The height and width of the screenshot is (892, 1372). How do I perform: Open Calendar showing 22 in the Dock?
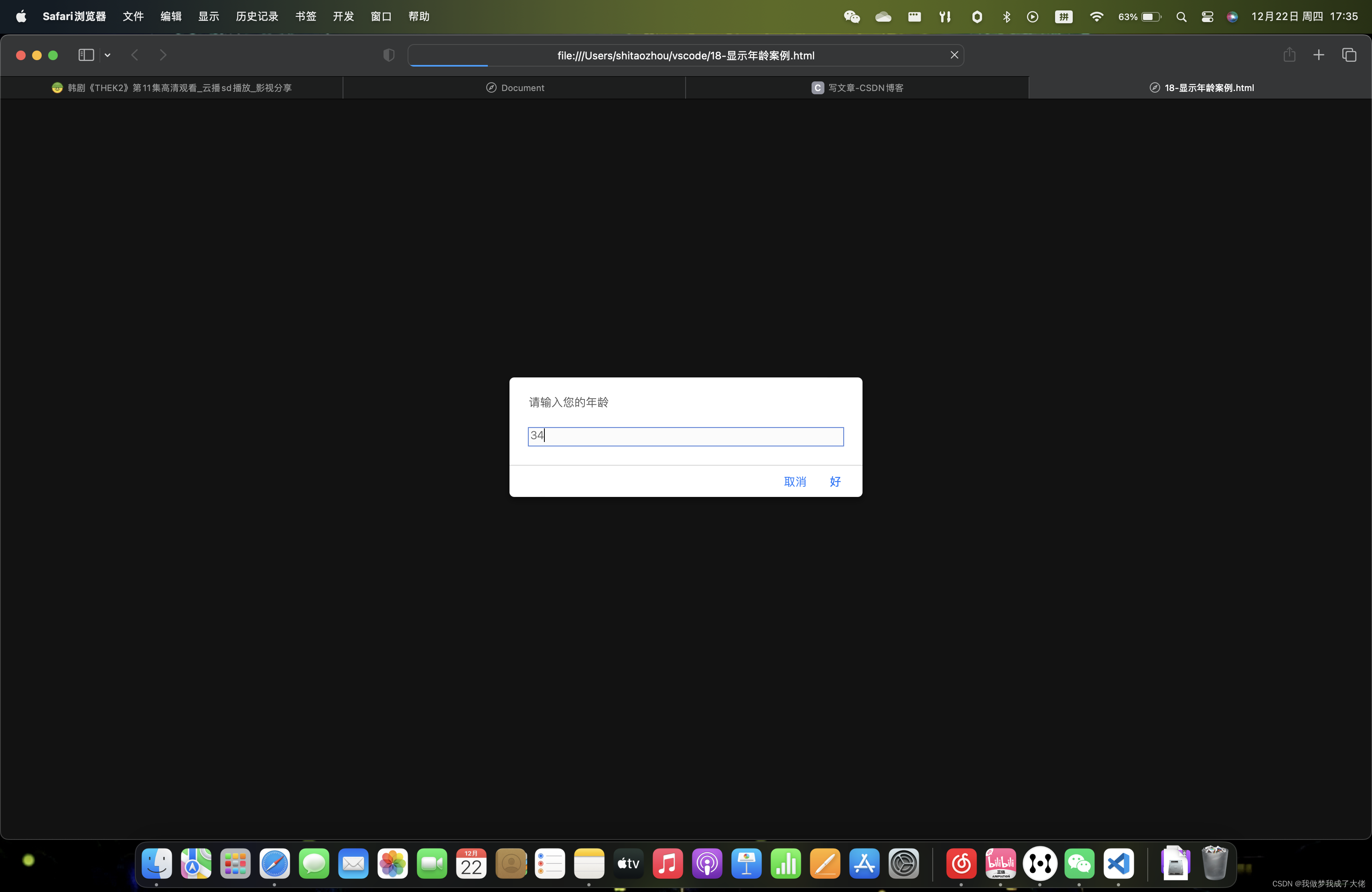point(471,863)
